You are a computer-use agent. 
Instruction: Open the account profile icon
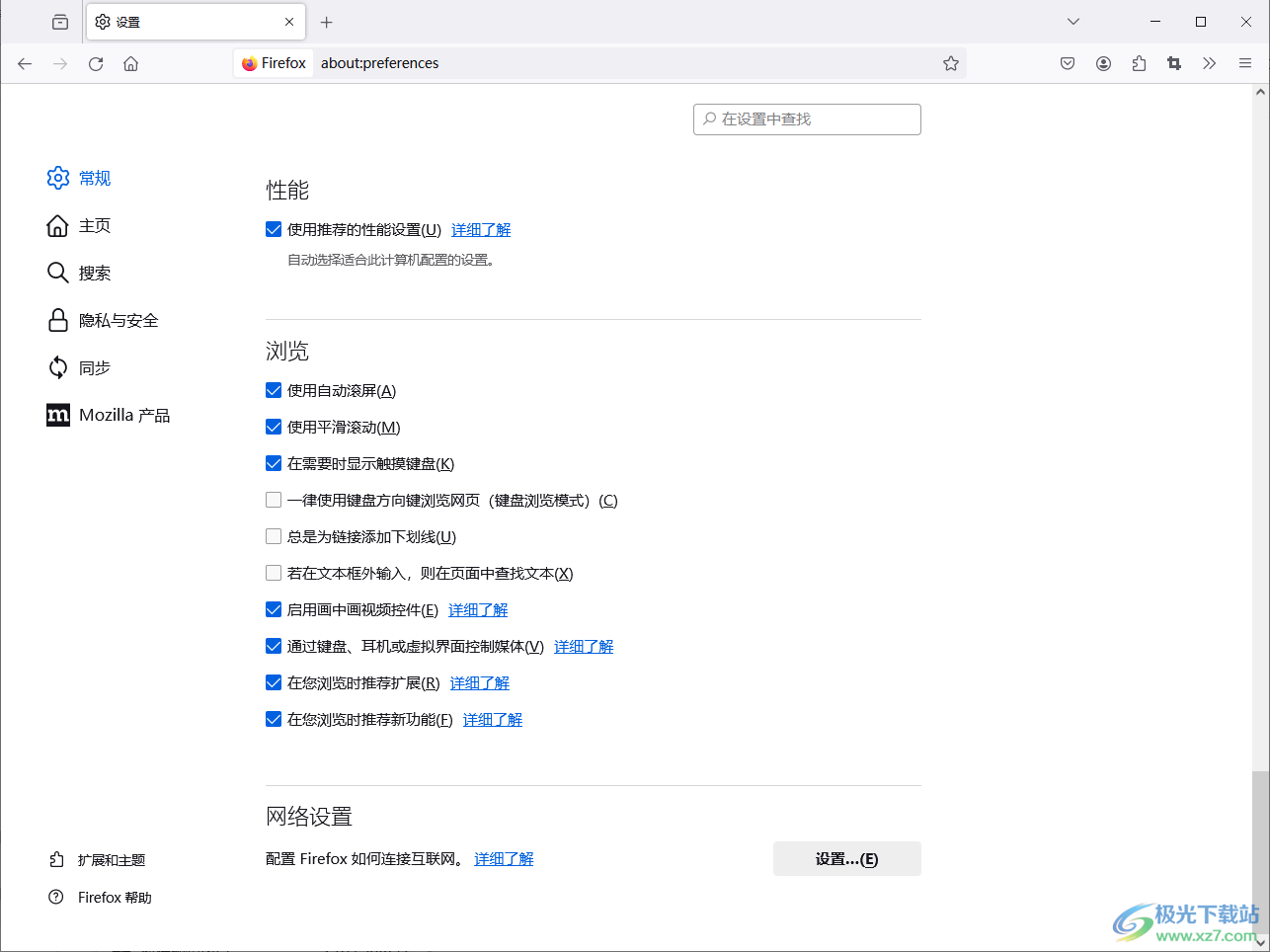coord(1103,63)
